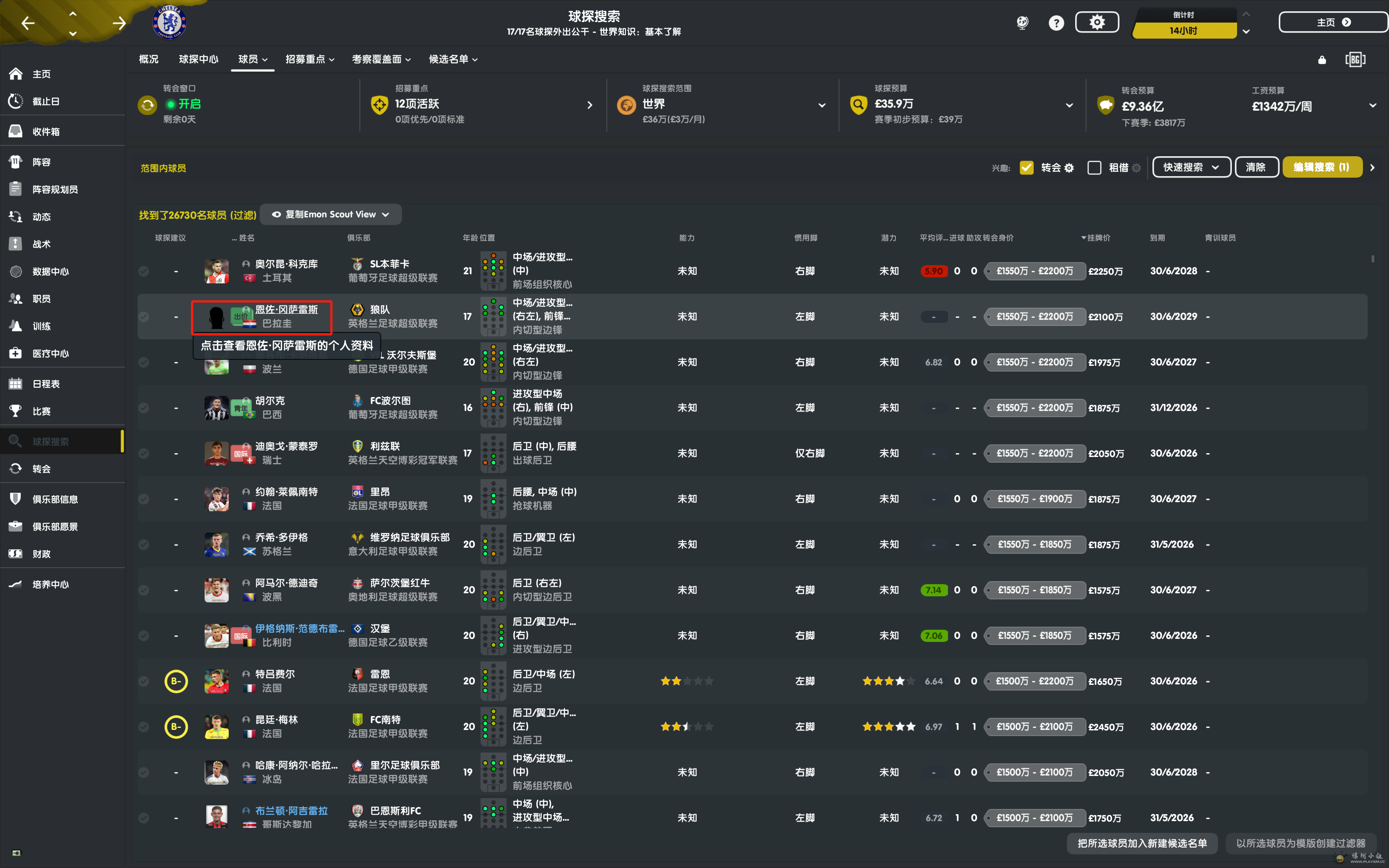Screen dimensions: 1389x868
Task: Open the help question mark icon
Action: 1056,23
